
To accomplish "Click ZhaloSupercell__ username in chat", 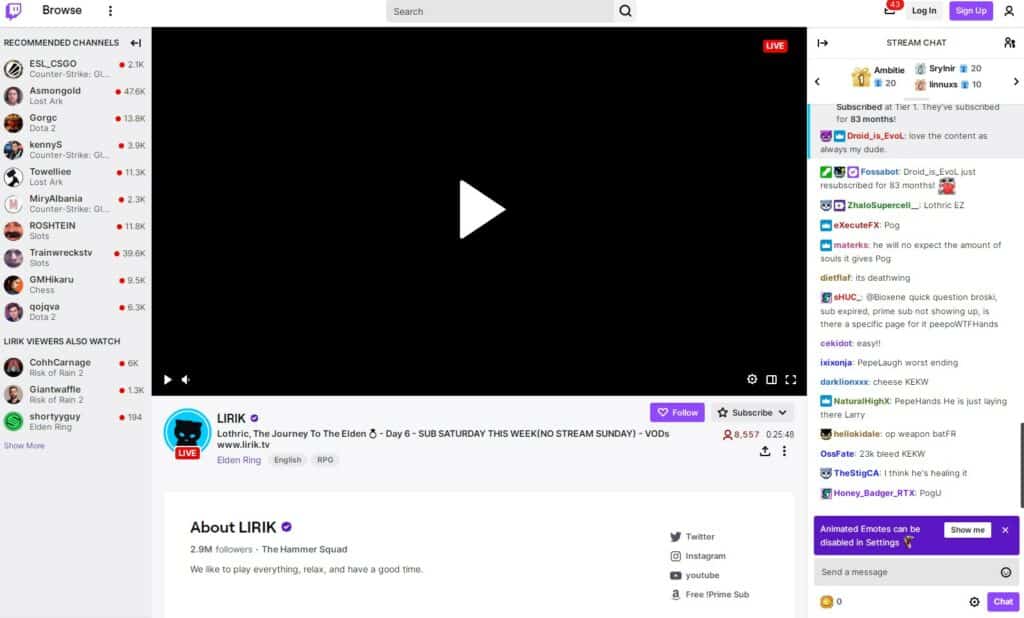I will click(x=883, y=205).
